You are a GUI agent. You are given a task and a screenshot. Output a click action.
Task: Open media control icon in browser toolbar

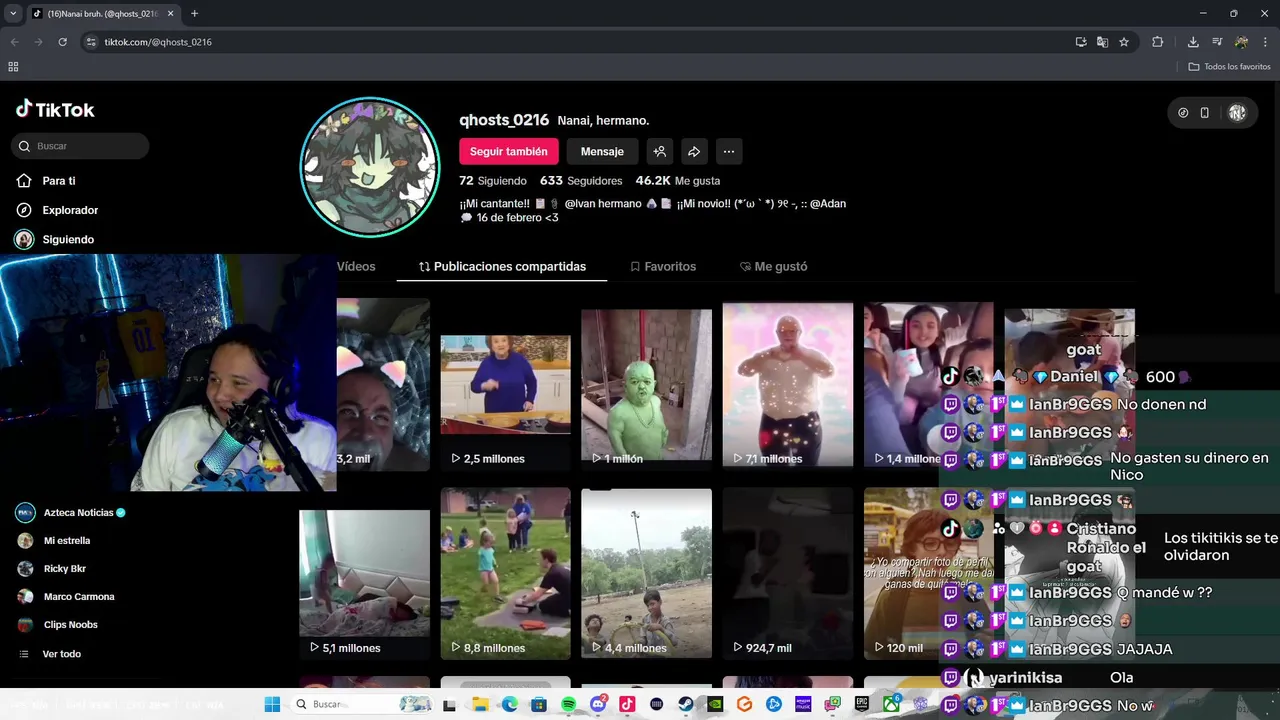click(x=1217, y=42)
